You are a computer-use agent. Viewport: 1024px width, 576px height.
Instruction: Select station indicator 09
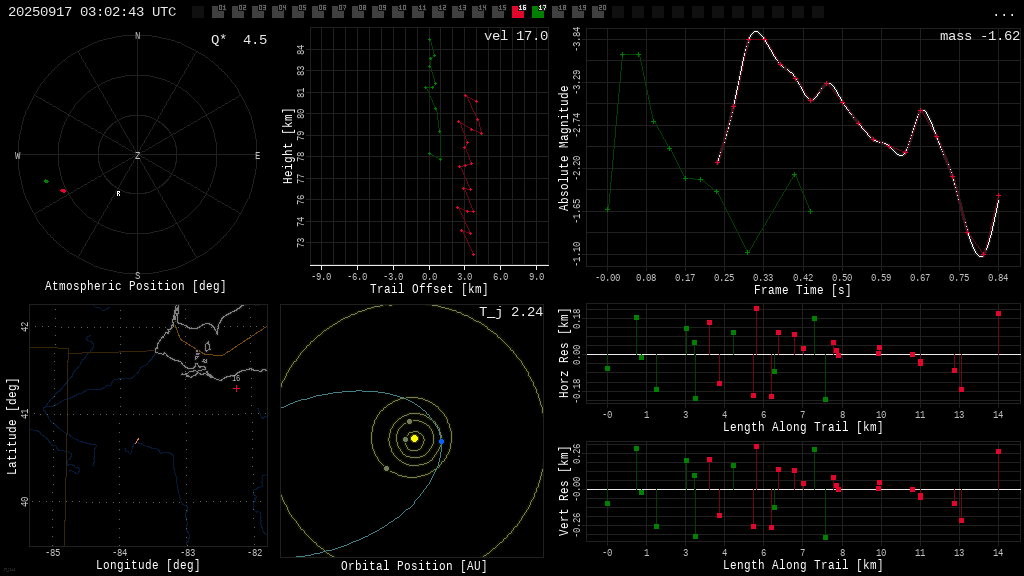coord(378,11)
